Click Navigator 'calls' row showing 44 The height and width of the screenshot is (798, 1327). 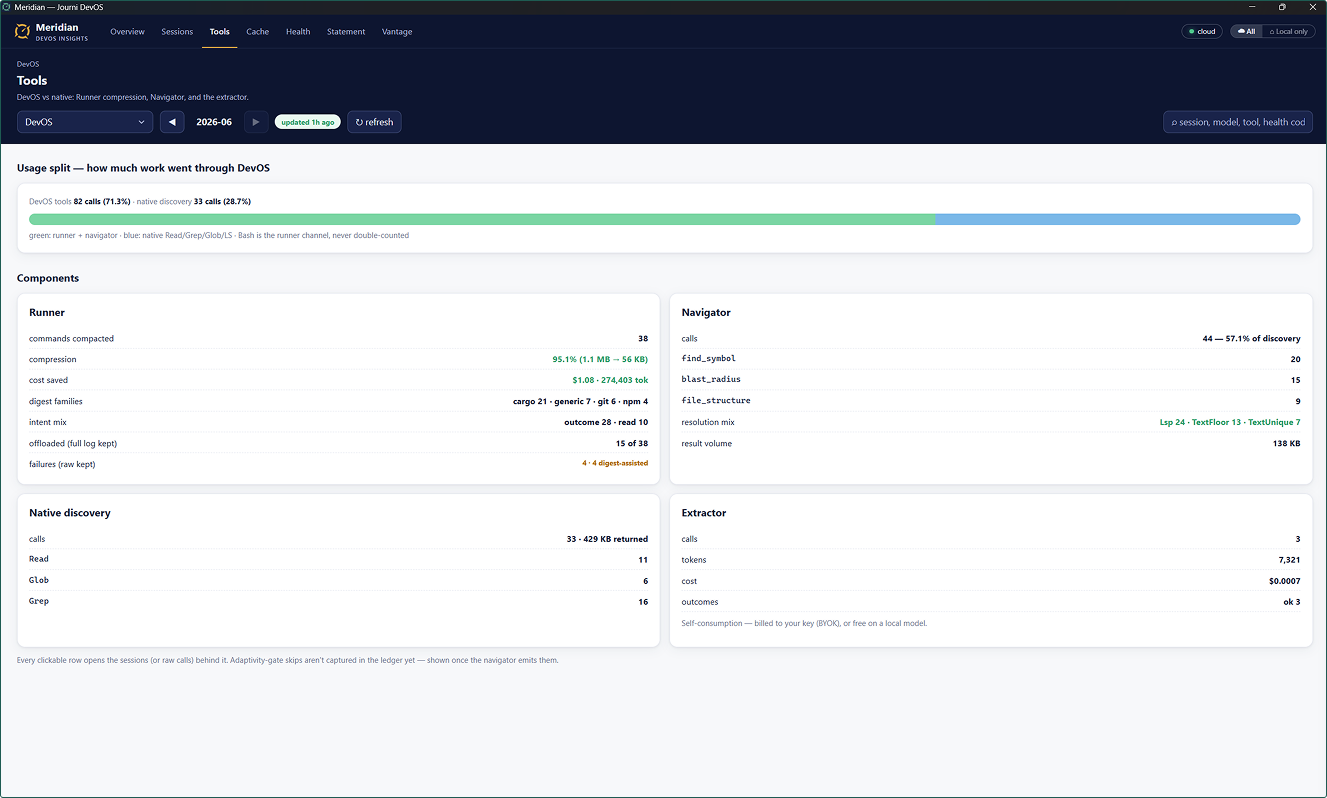[x=991, y=338]
